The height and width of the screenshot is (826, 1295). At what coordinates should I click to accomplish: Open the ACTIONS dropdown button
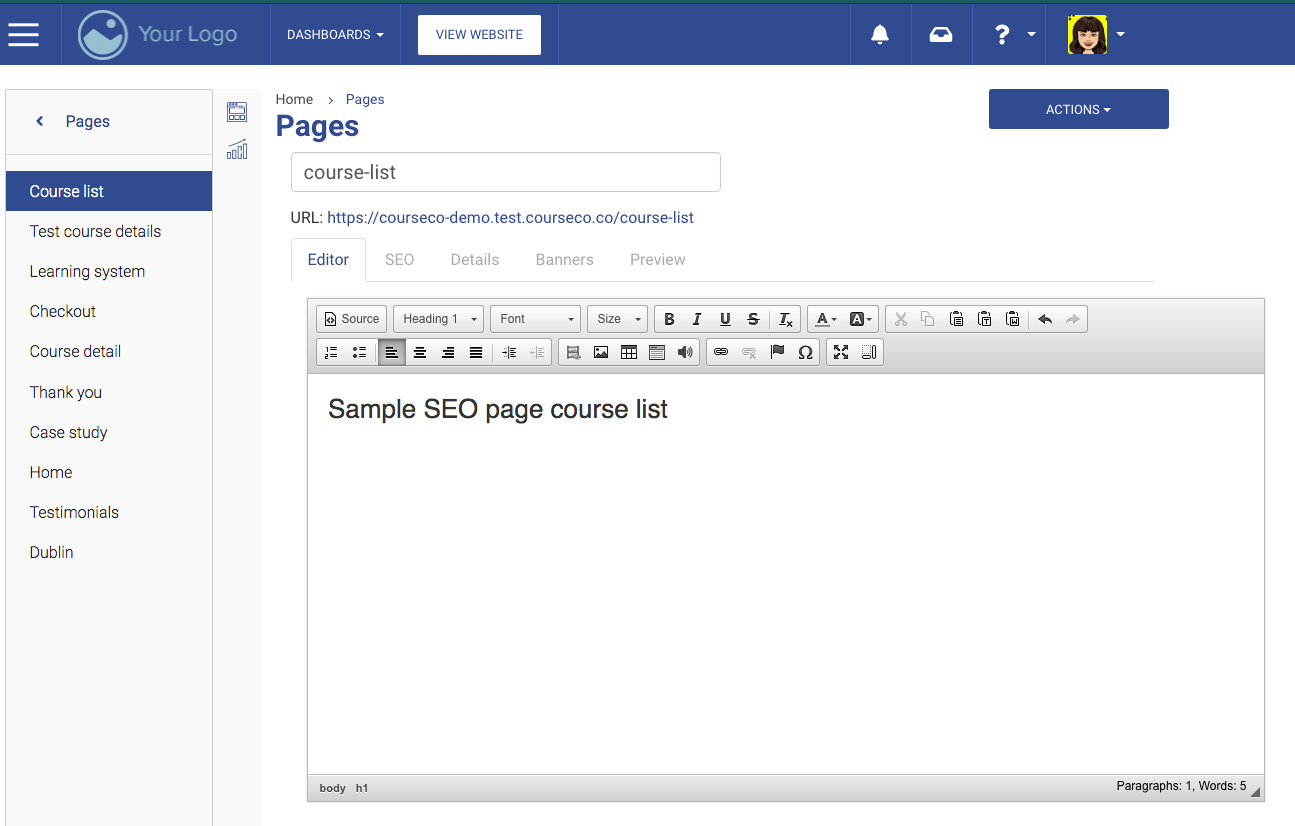click(x=1078, y=109)
